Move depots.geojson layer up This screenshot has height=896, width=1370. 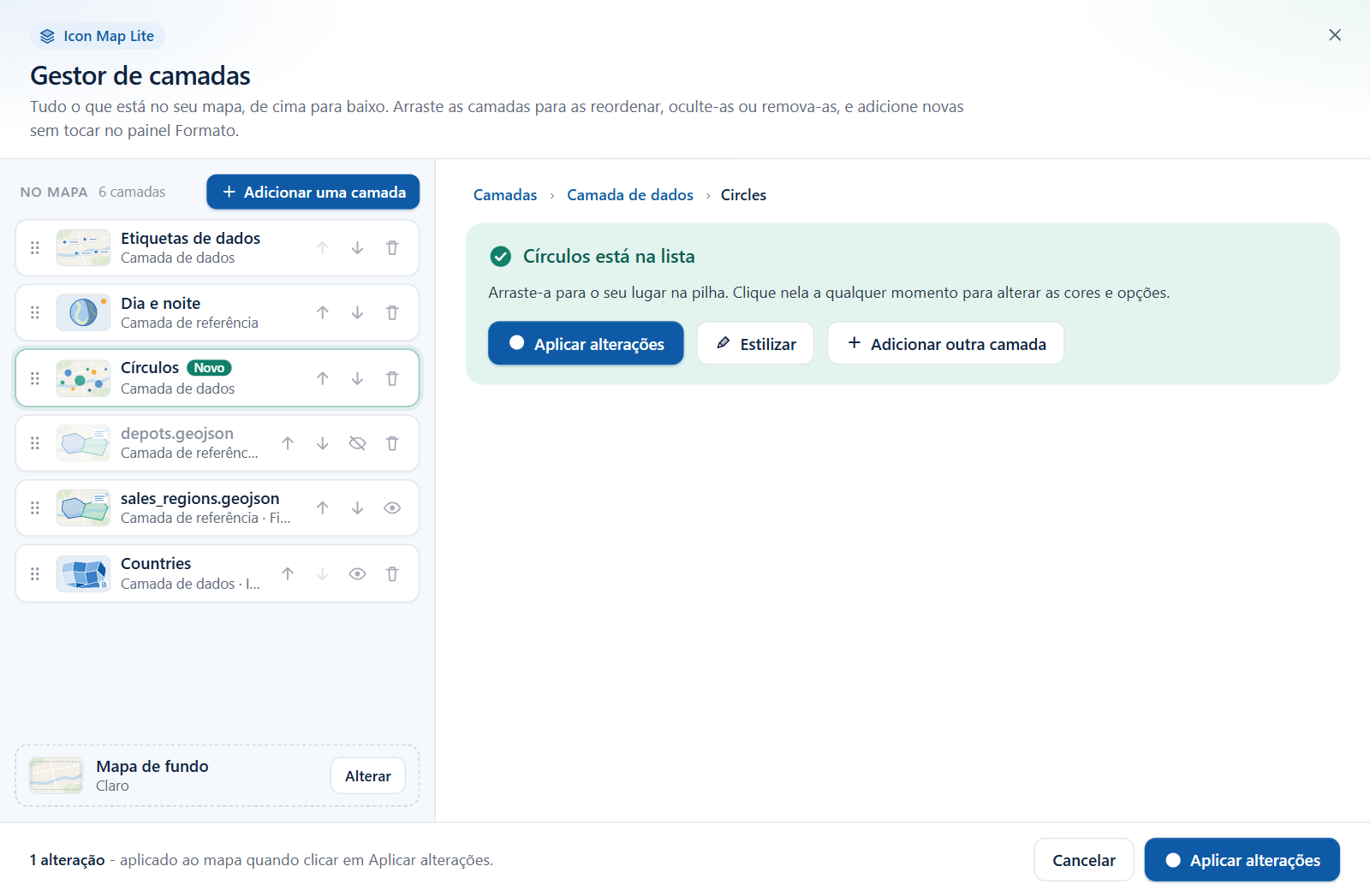pyautogui.click(x=288, y=443)
